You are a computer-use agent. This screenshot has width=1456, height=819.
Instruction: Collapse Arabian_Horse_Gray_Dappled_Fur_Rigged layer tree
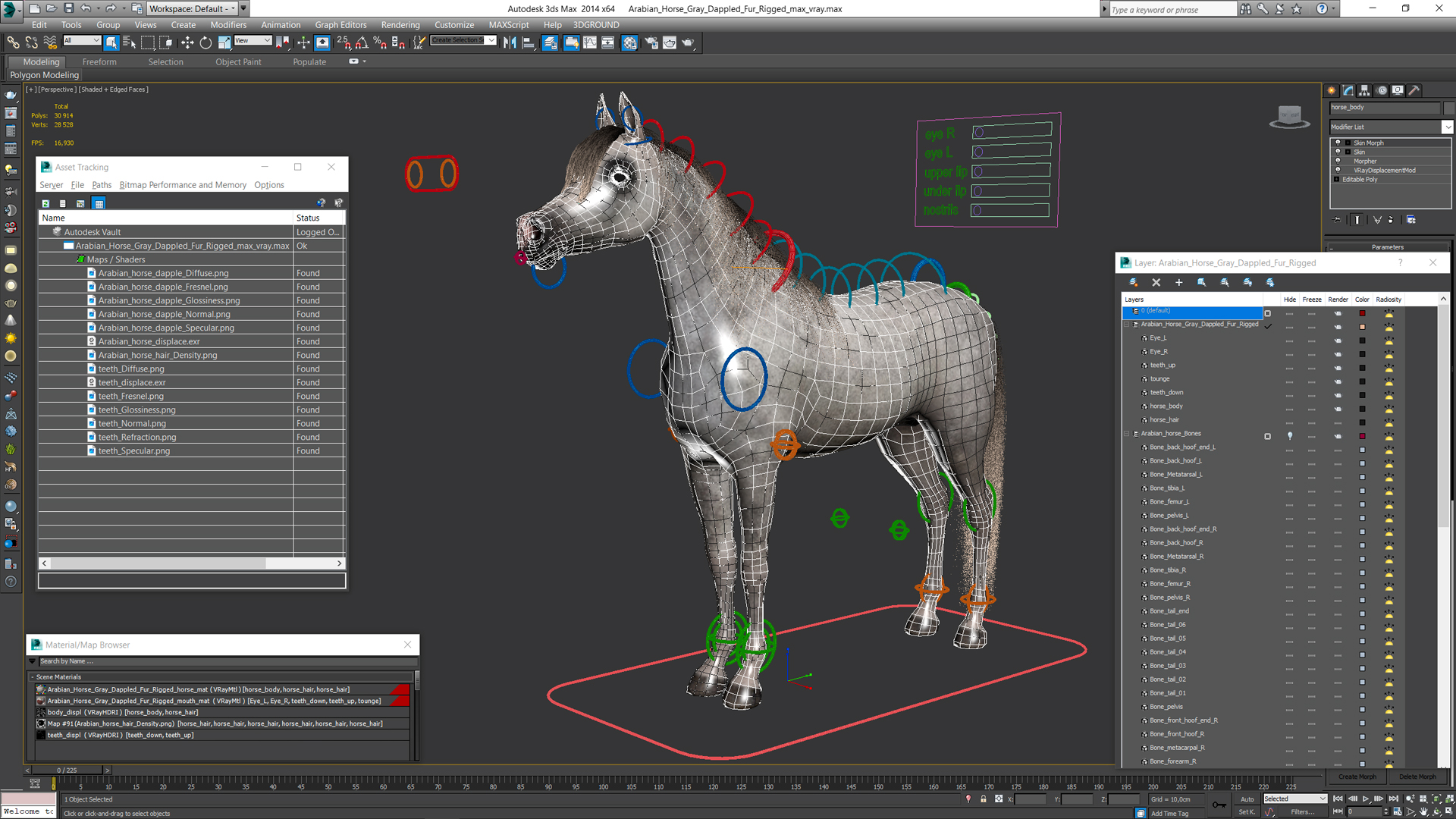coord(1126,325)
